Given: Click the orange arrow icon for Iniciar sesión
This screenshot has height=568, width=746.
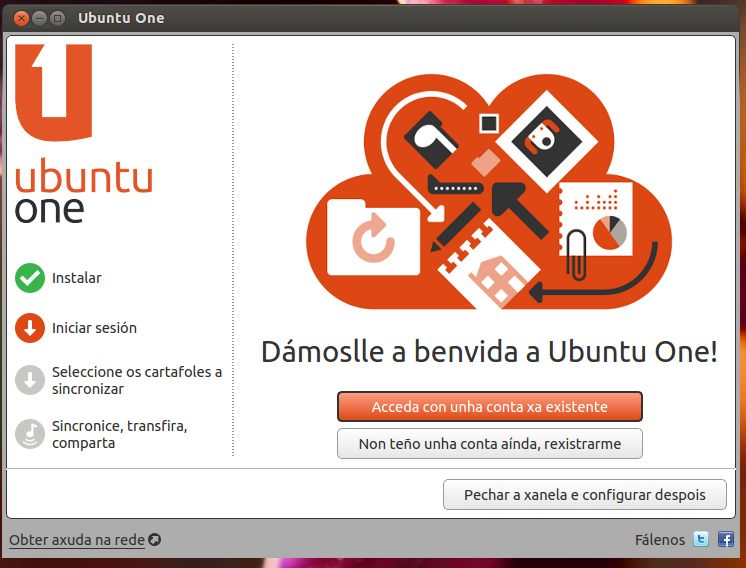Looking at the screenshot, I should pyautogui.click(x=30, y=328).
